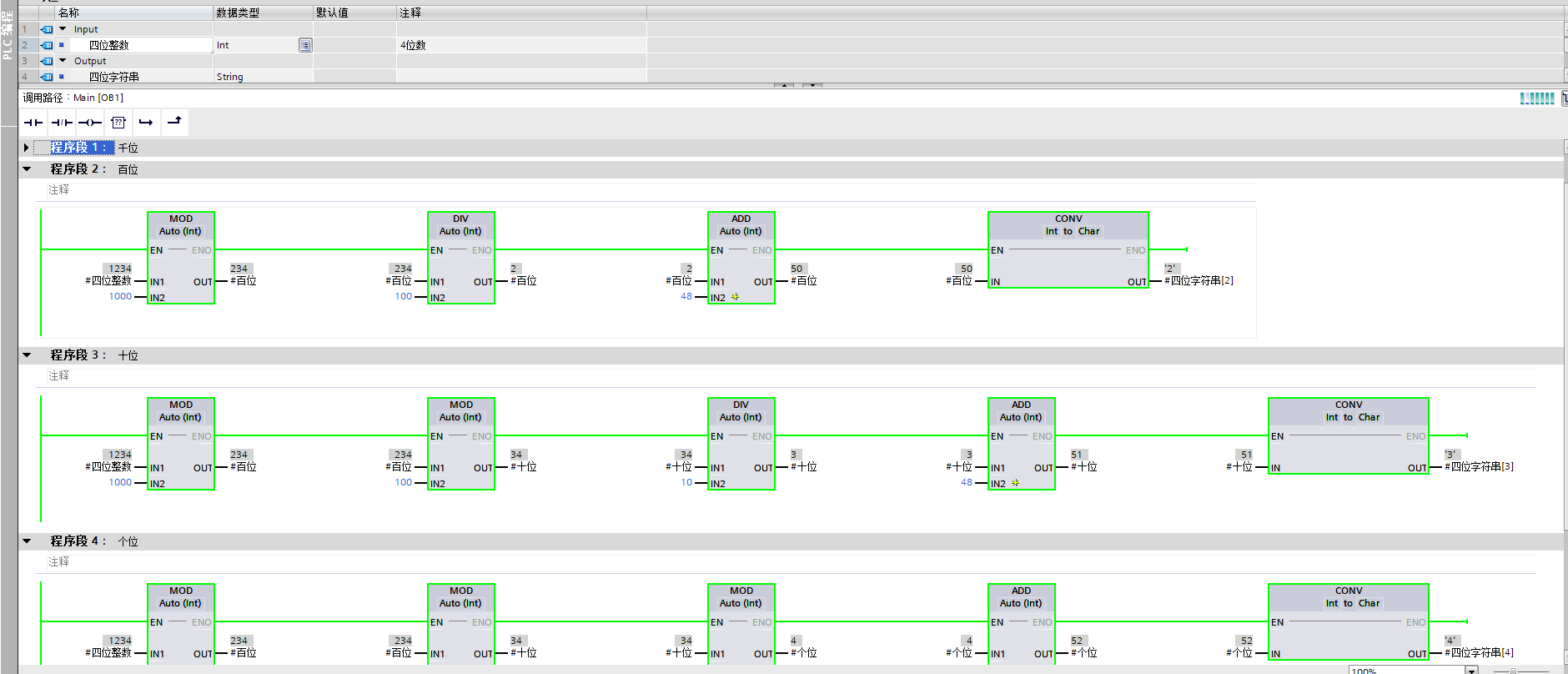Click the insert-input star on network 2 ADD
Image resolution: width=1568 pixels, height=674 pixels.
735,297
